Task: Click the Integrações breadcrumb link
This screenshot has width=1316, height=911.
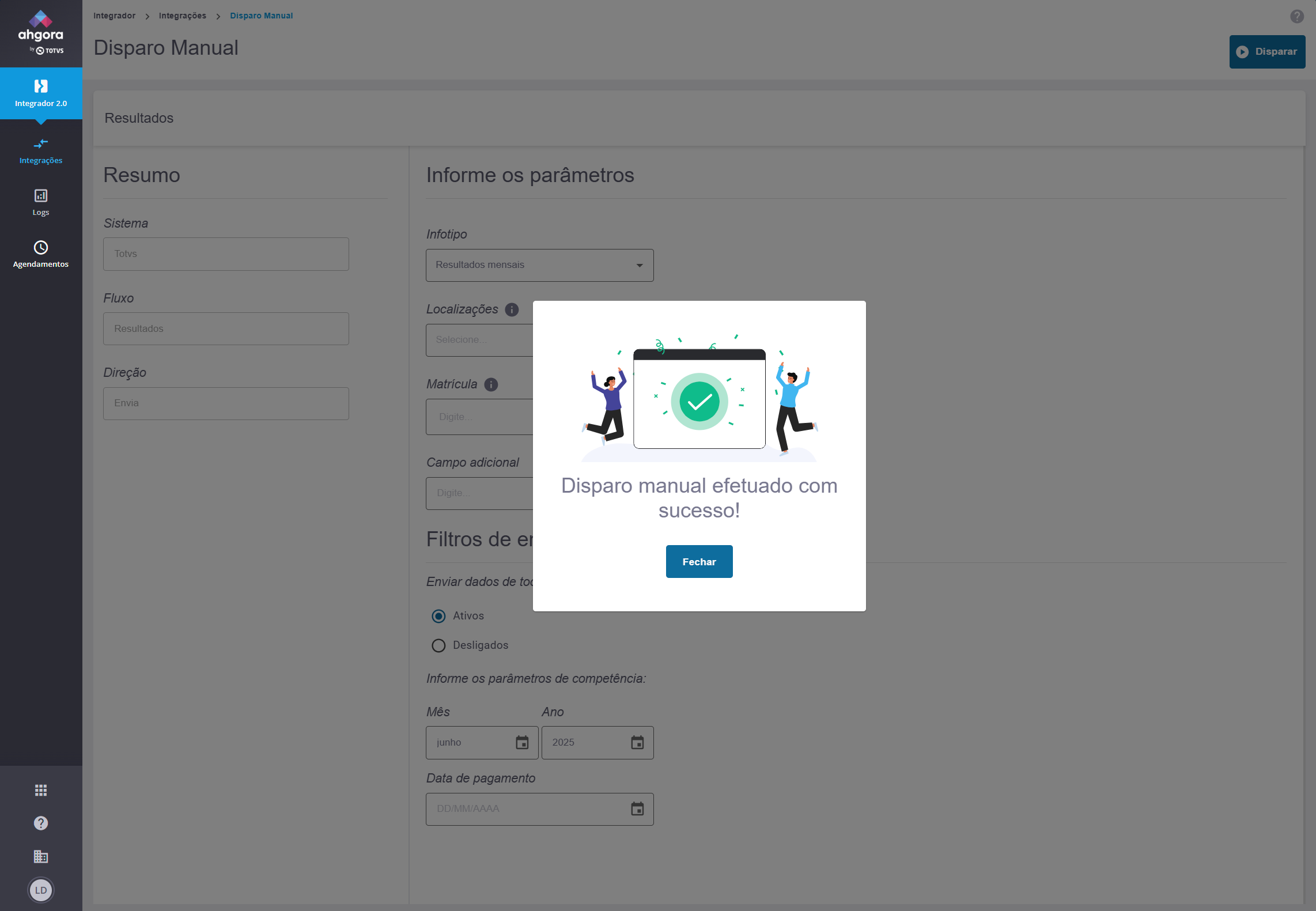Action: point(182,16)
